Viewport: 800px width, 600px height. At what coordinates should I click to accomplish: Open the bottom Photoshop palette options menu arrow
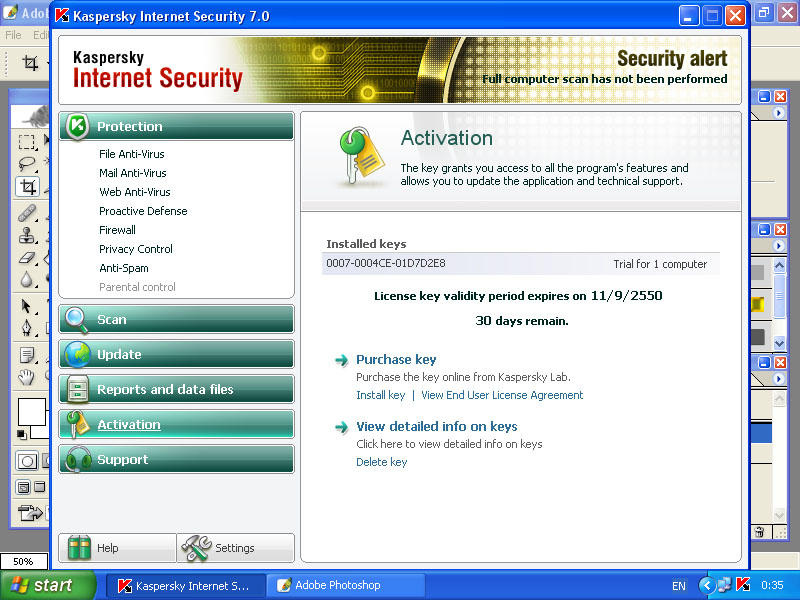click(x=779, y=379)
